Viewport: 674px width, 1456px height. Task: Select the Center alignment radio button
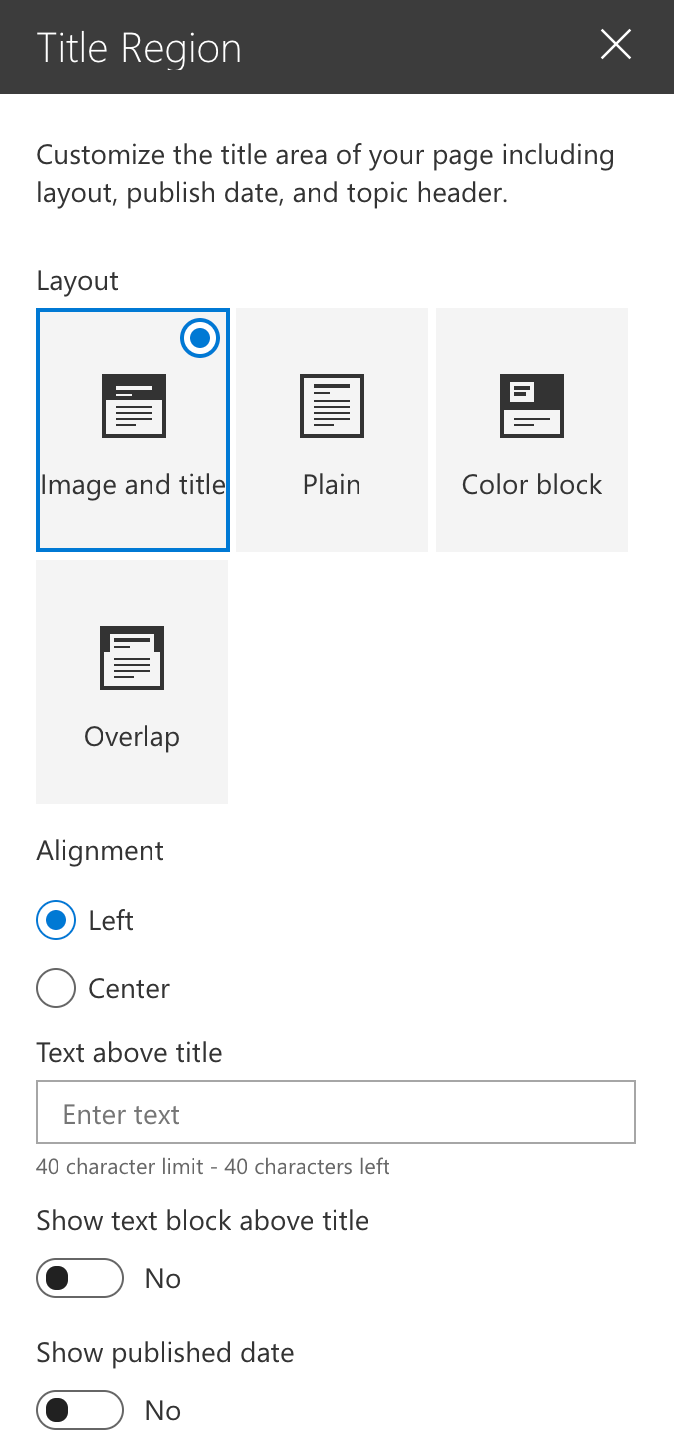56,988
